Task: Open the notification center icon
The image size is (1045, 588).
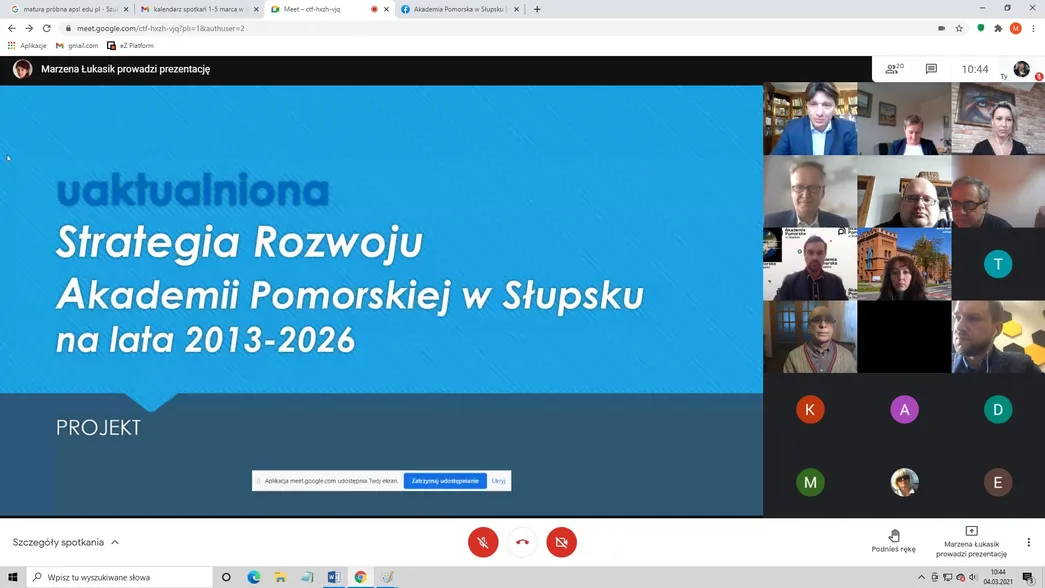Action: point(1029,577)
